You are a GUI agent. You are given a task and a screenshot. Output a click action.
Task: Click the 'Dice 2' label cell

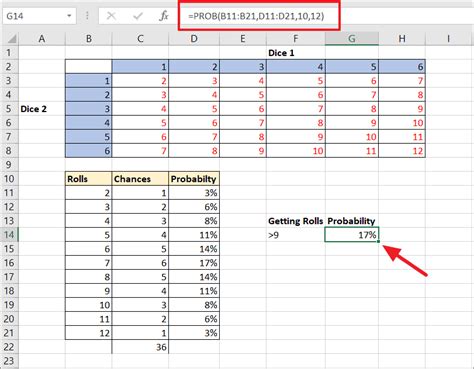42,109
